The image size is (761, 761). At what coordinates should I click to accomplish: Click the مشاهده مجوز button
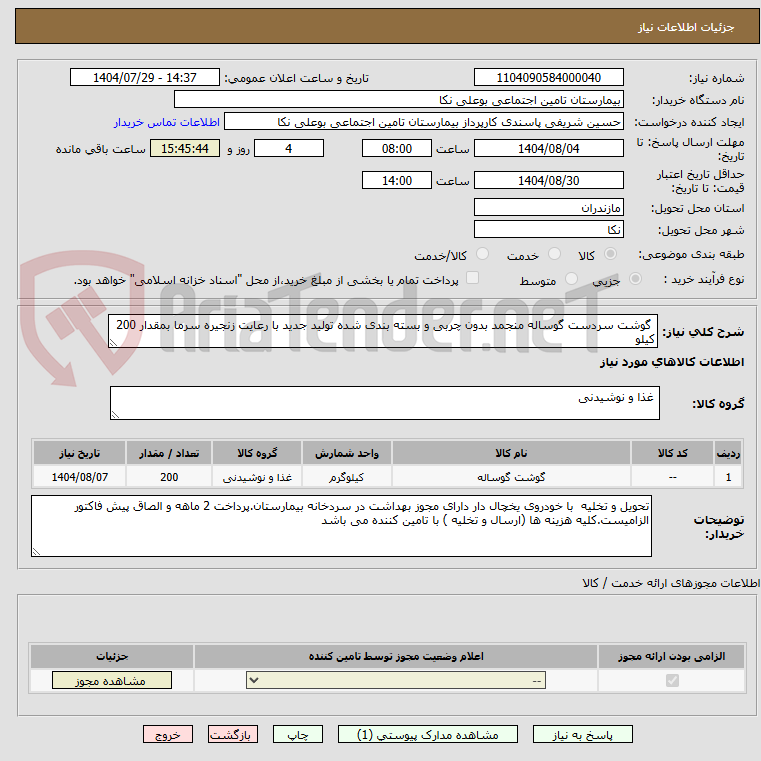pyautogui.click(x=112, y=680)
